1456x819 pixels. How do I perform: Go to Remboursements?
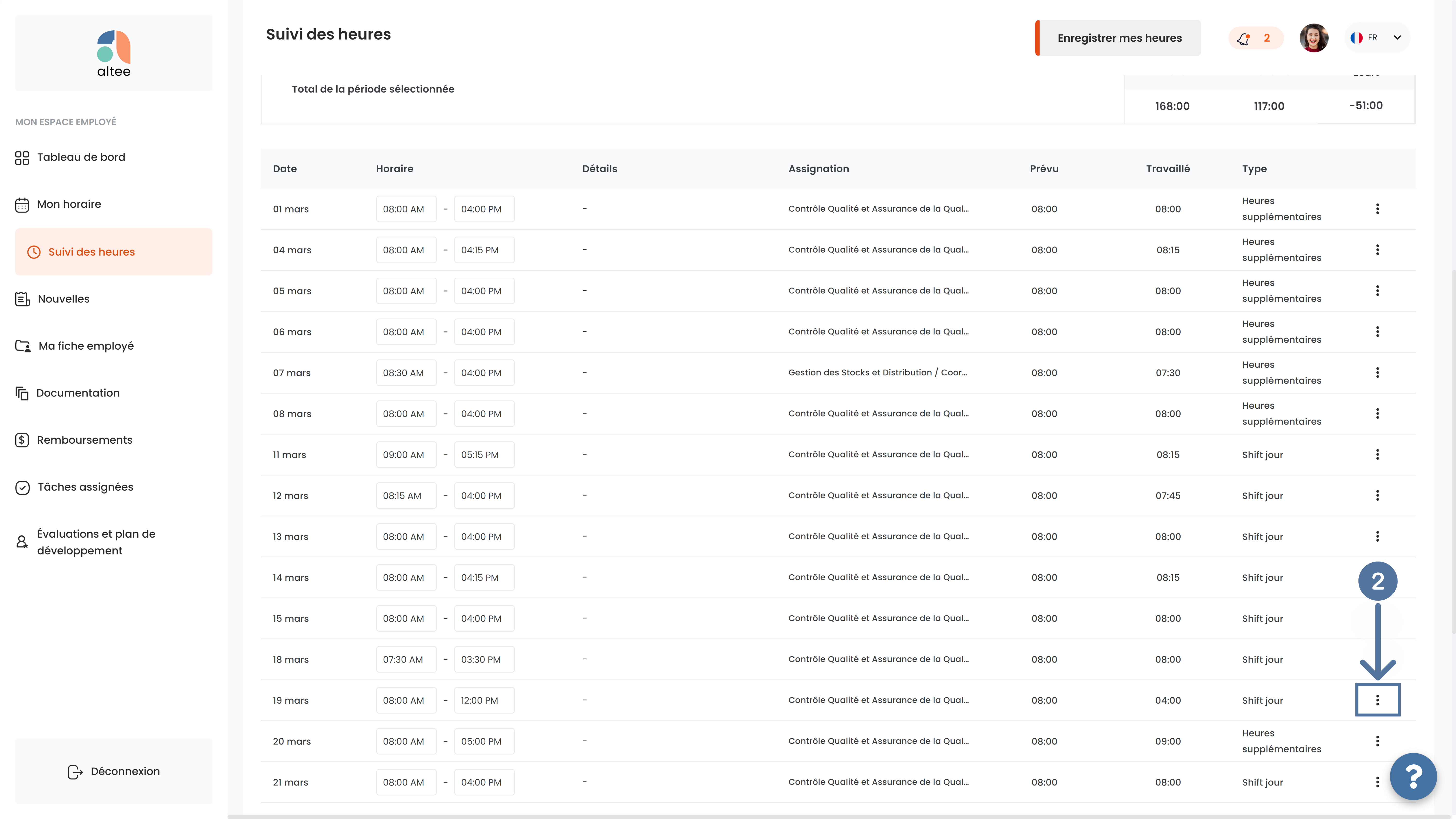[x=85, y=440]
